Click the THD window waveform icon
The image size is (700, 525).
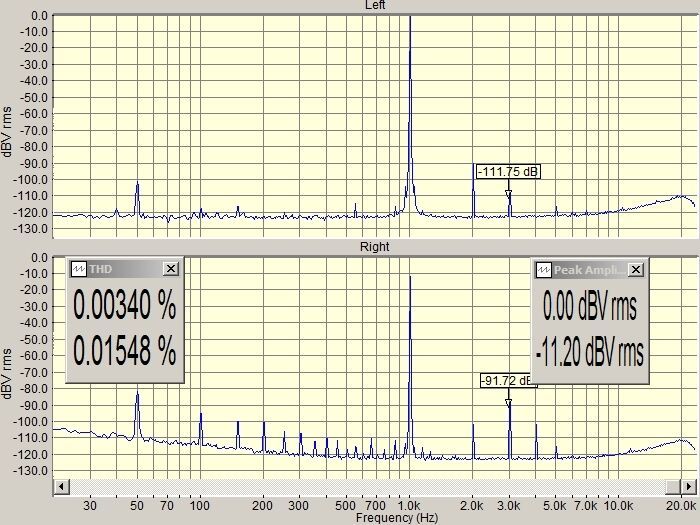[79, 269]
